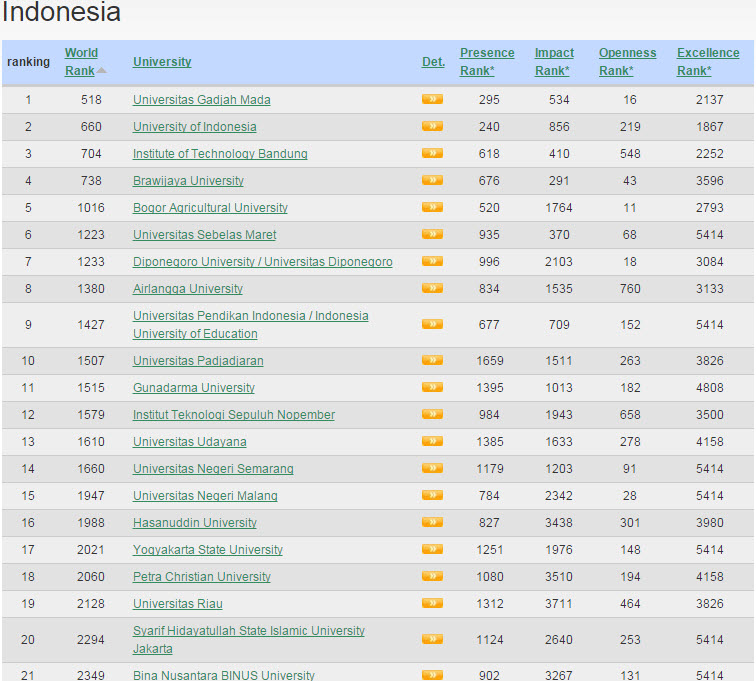The height and width of the screenshot is (681, 756).
Task: Open Syarif Hidayatullah State Islamic University link
Action: (x=249, y=640)
